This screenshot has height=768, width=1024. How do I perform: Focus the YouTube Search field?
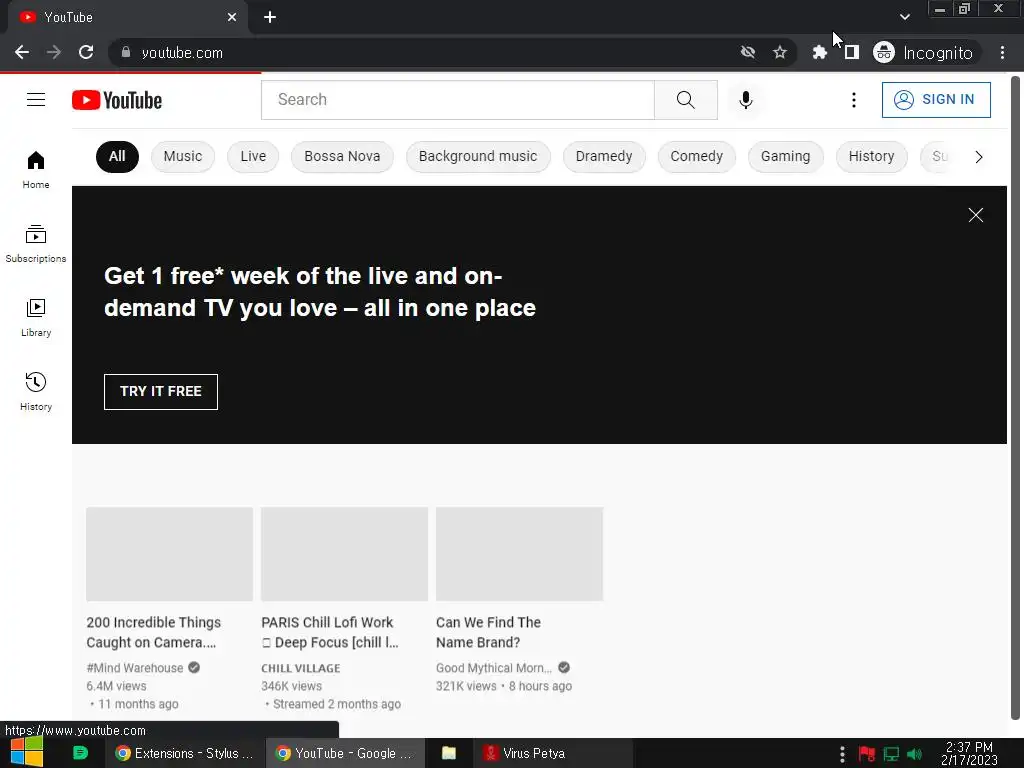click(458, 100)
